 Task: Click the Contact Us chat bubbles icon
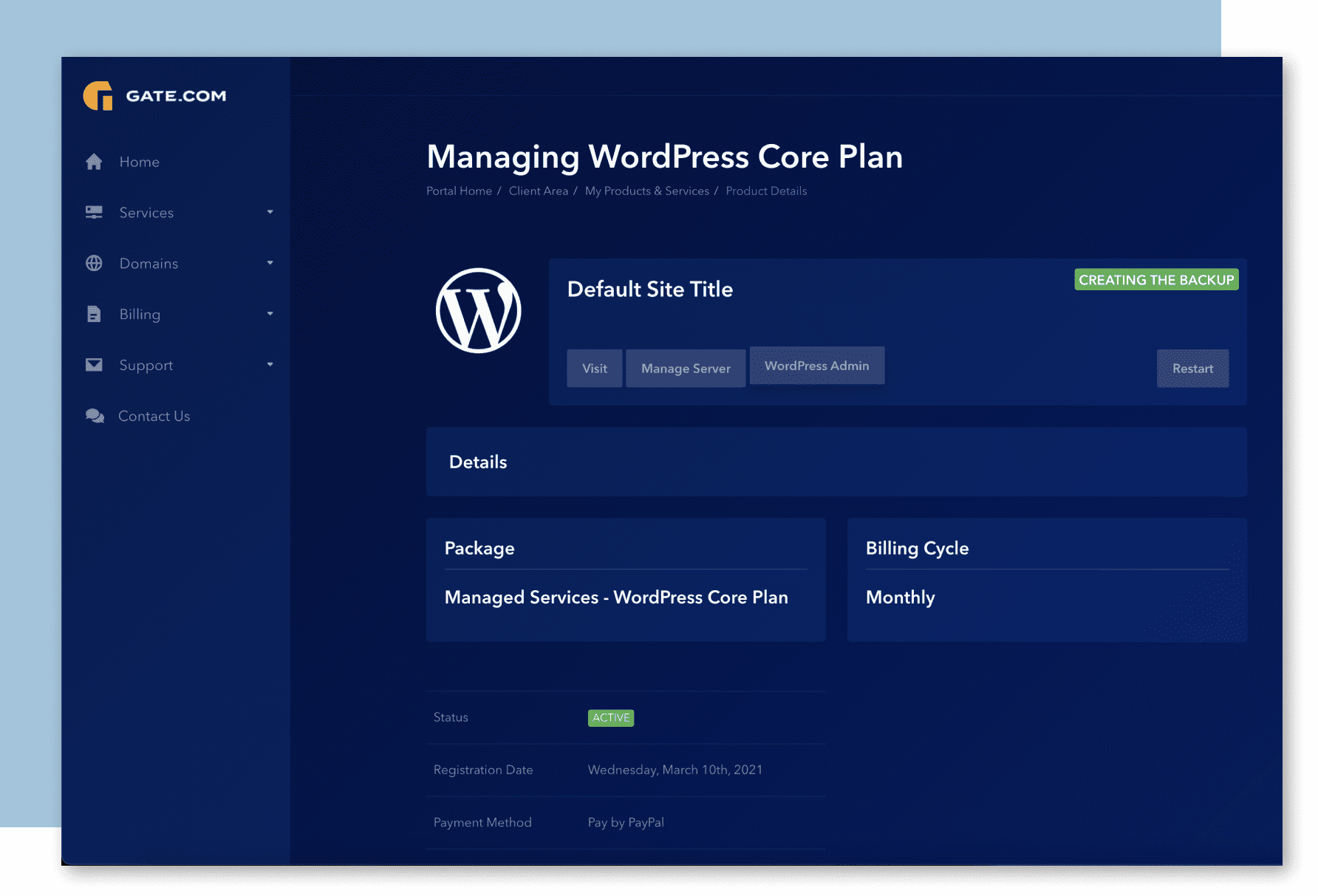[x=95, y=416]
